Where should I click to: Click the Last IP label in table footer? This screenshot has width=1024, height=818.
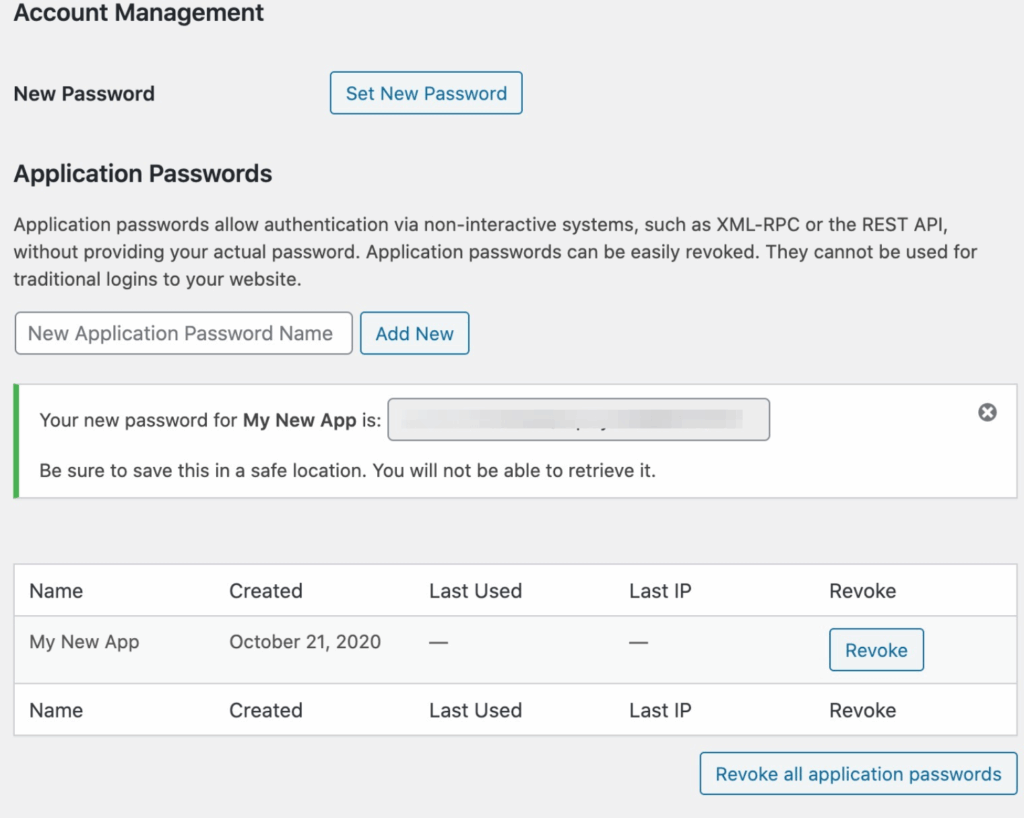click(660, 710)
